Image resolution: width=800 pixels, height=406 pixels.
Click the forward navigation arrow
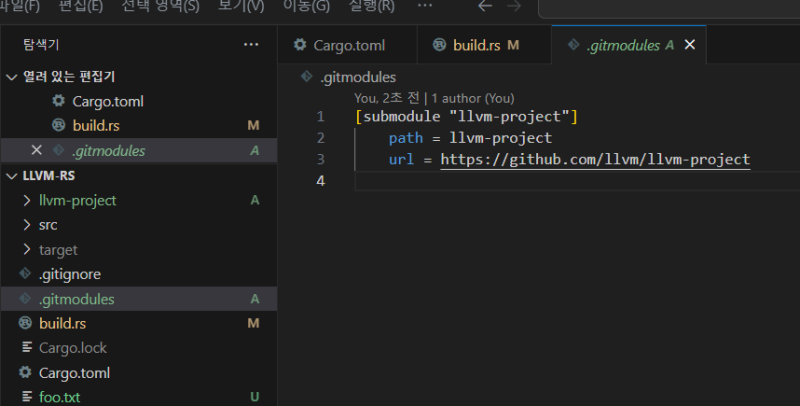[515, 7]
